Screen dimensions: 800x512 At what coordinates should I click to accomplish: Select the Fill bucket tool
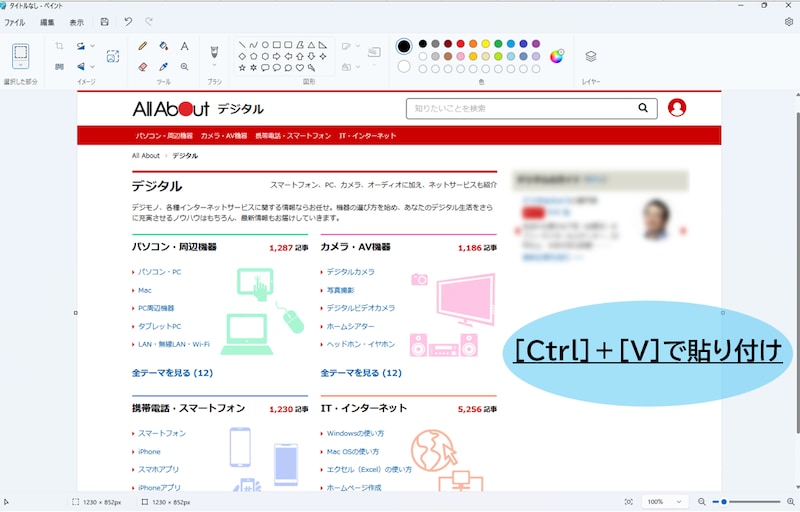pyautogui.click(x=163, y=46)
